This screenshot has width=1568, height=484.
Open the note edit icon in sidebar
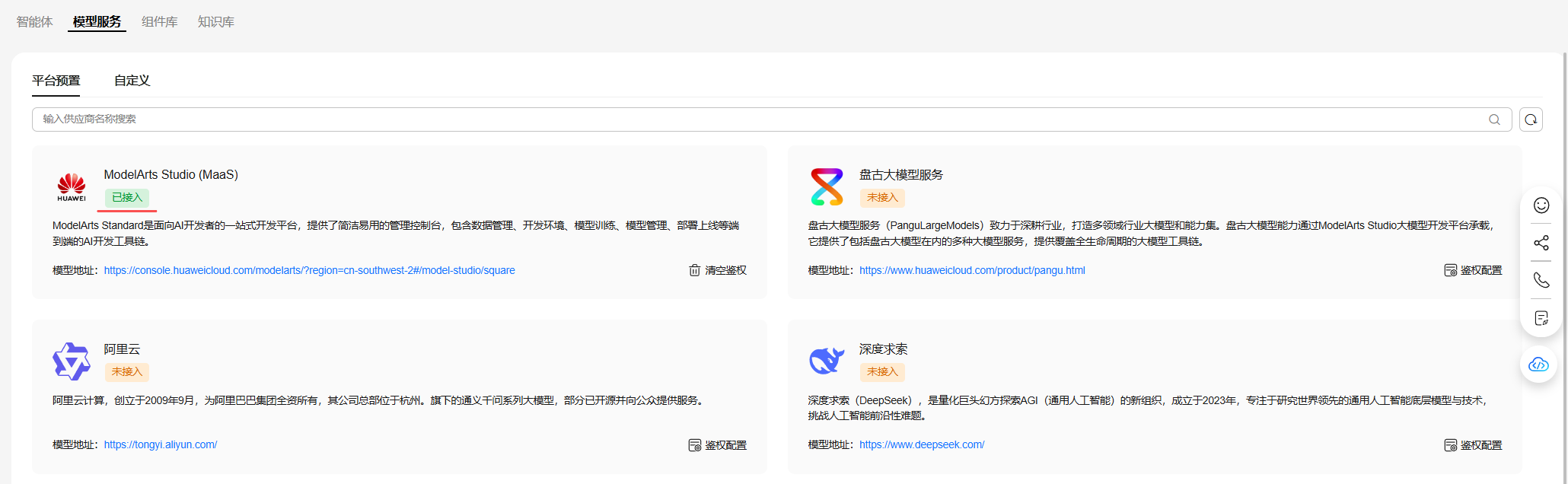[x=1541, y=318]
